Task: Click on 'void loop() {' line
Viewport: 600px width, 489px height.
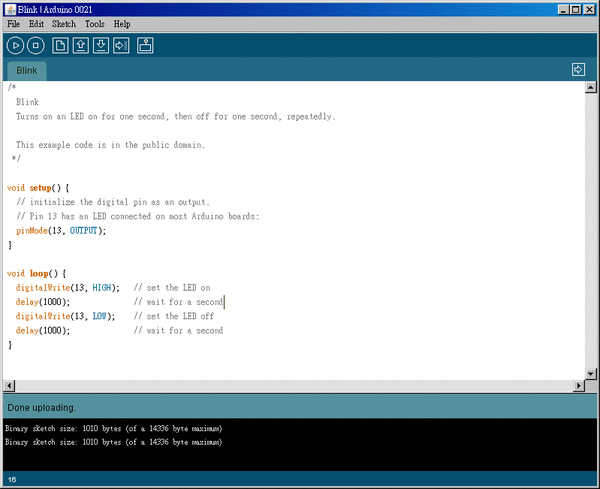Action: (36, 274)
